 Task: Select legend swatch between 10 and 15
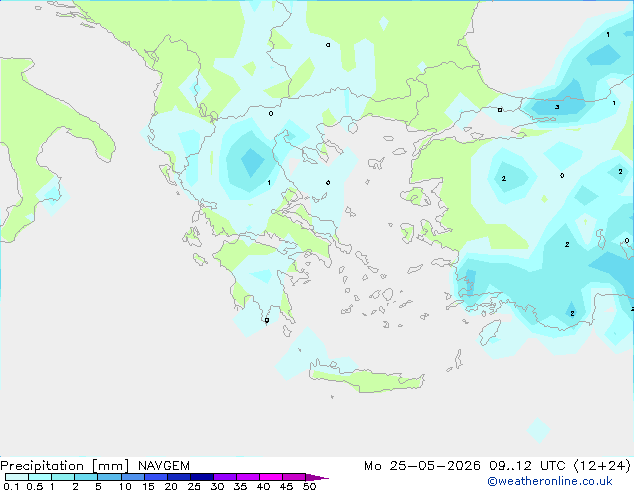pyautogui.click(x=132, y=477)
